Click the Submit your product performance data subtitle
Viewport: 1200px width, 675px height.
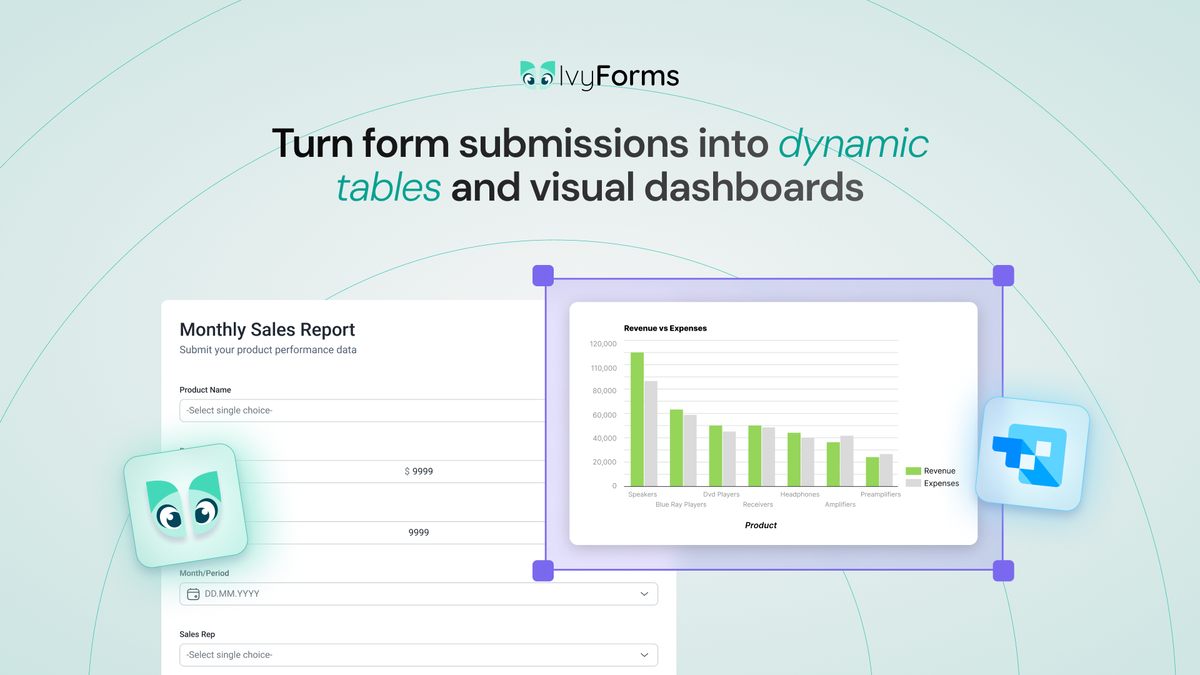point(268,350)
